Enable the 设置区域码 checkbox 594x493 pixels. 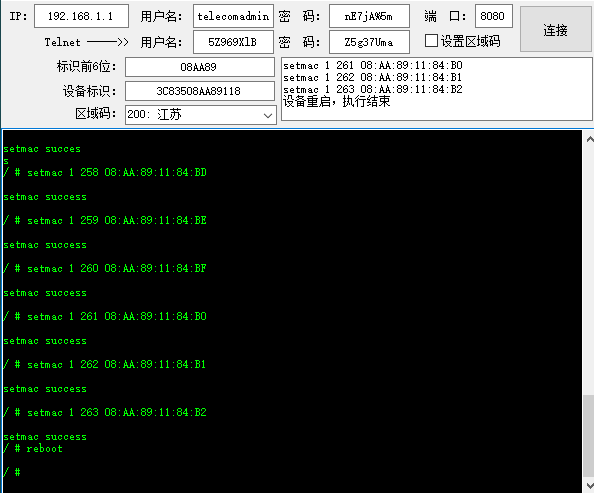(x=431, y=41)
